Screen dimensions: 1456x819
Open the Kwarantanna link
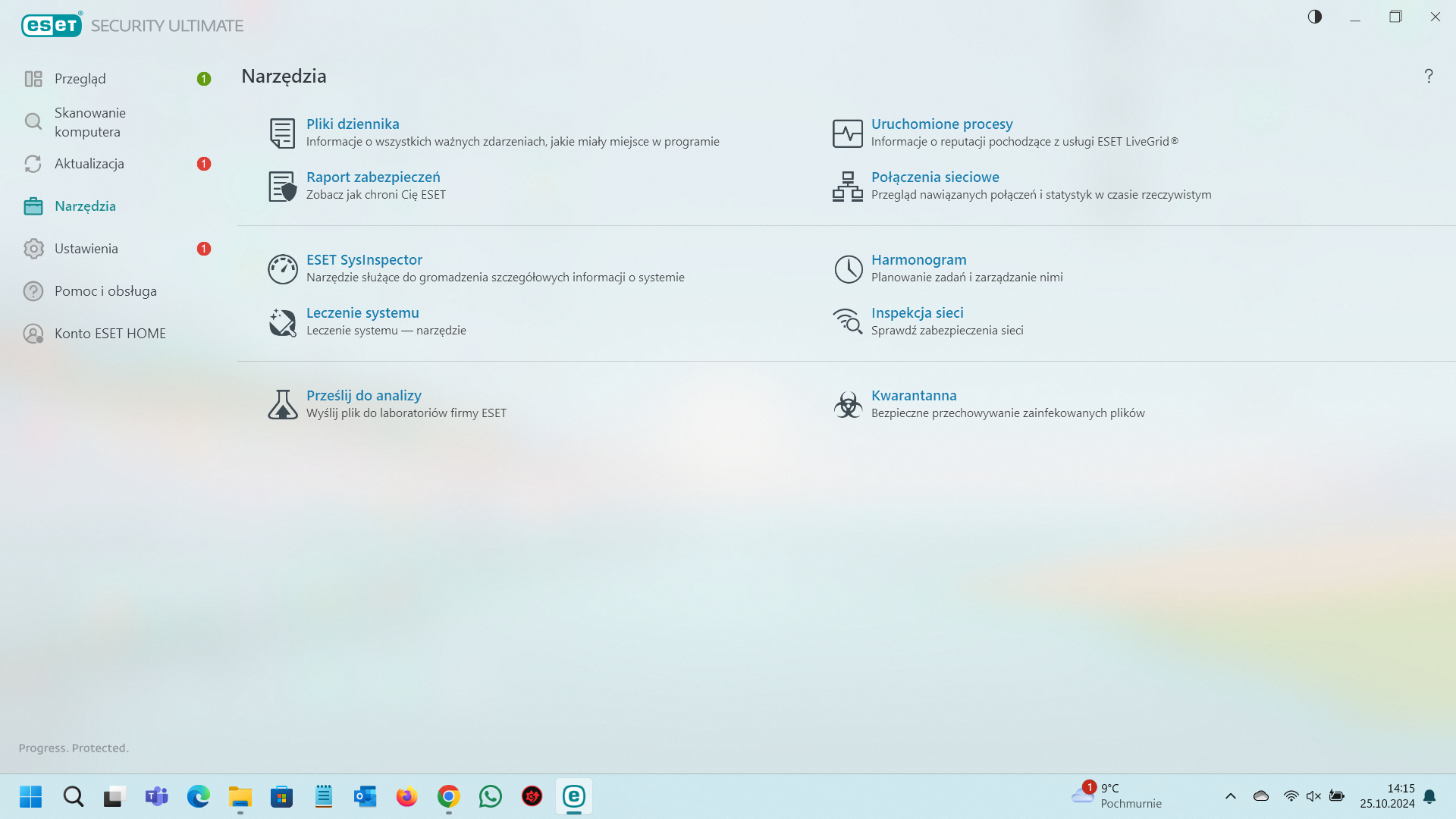pyautogui.click(x=914, y=395)
